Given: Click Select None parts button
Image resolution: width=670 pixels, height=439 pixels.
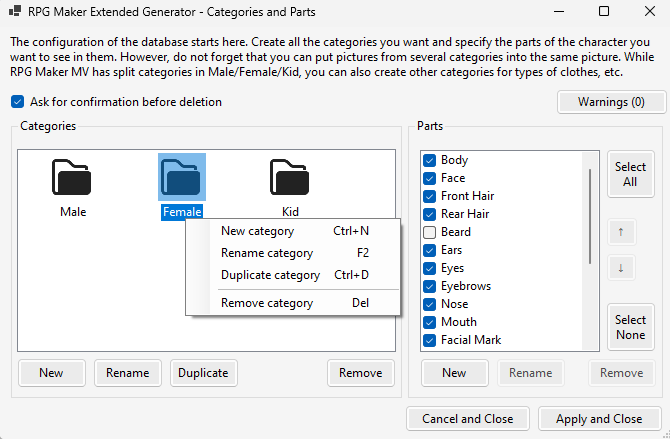Looking at the screenshot, I should pos(631,327).
